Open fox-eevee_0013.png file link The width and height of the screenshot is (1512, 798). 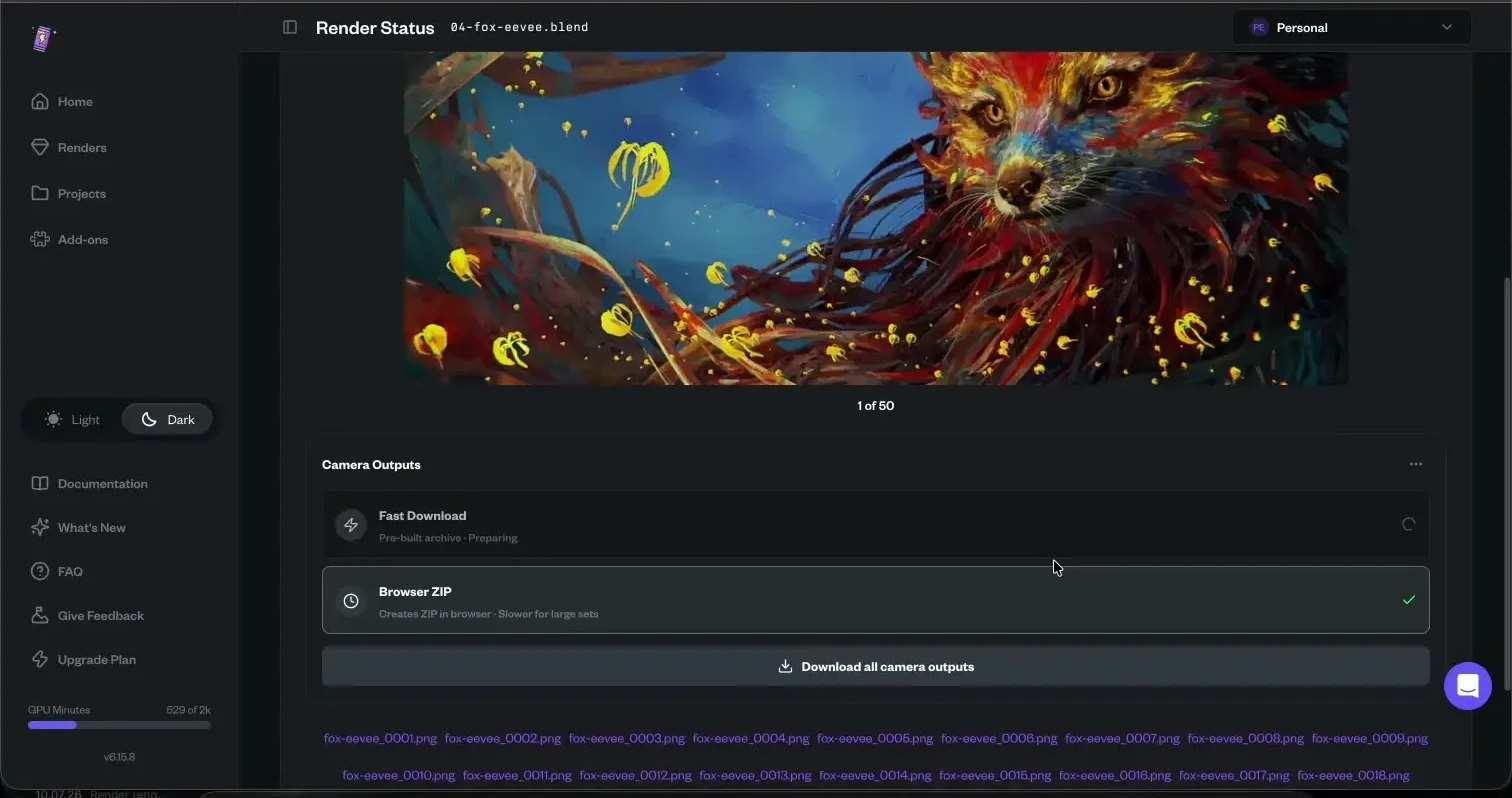pyautogui.click(x=755, y=775)
